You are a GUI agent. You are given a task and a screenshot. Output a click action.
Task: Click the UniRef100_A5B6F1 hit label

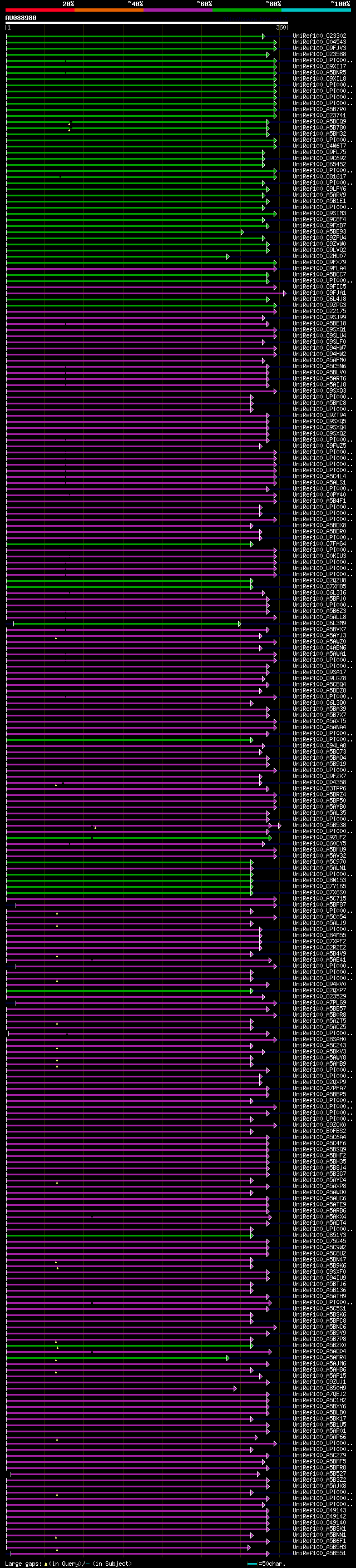click(x=319, y=1541)
